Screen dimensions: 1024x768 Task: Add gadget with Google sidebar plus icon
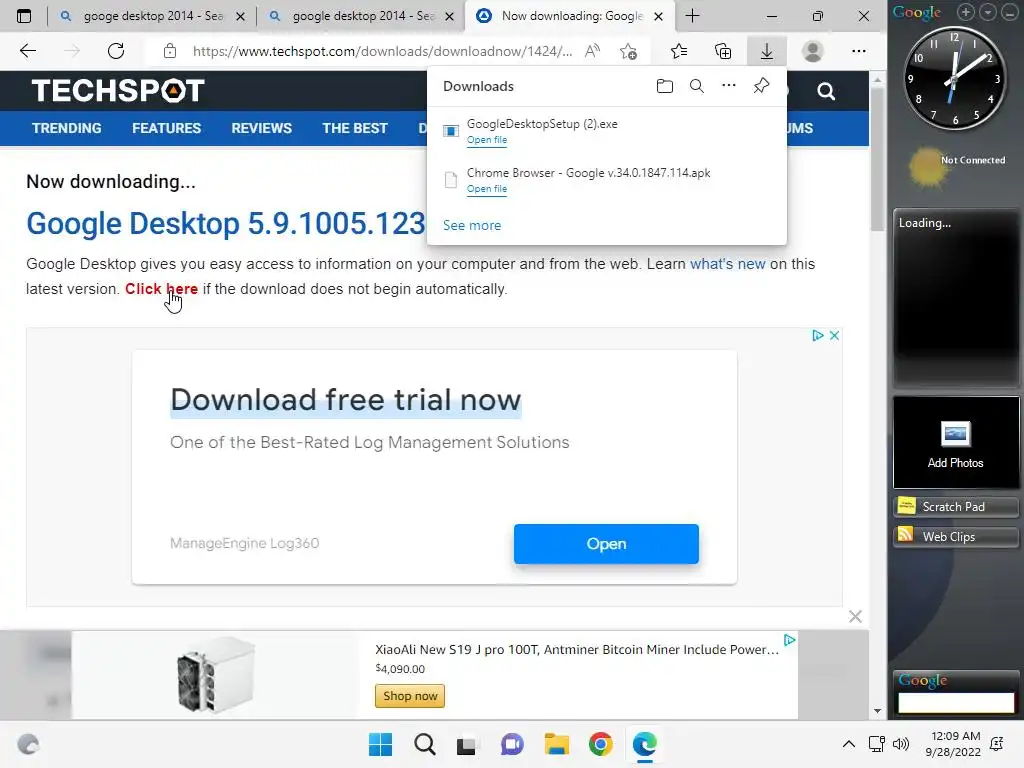(966, 12)
